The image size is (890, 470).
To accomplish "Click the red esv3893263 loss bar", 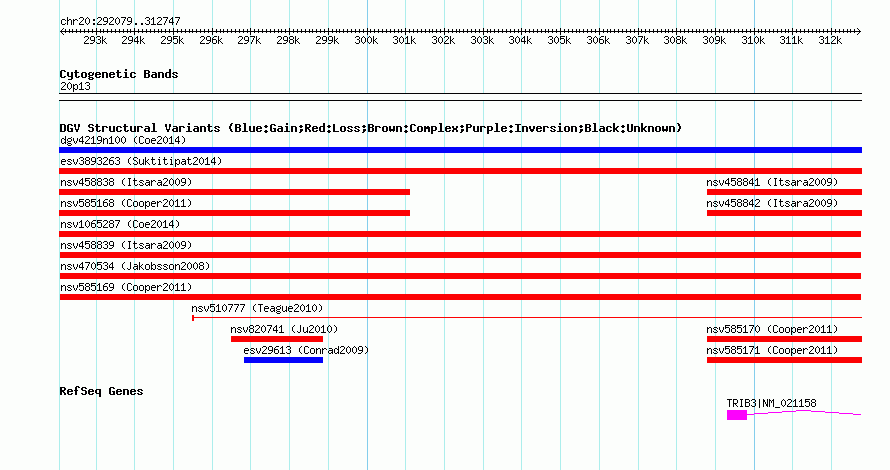I will tap(460, 171).
